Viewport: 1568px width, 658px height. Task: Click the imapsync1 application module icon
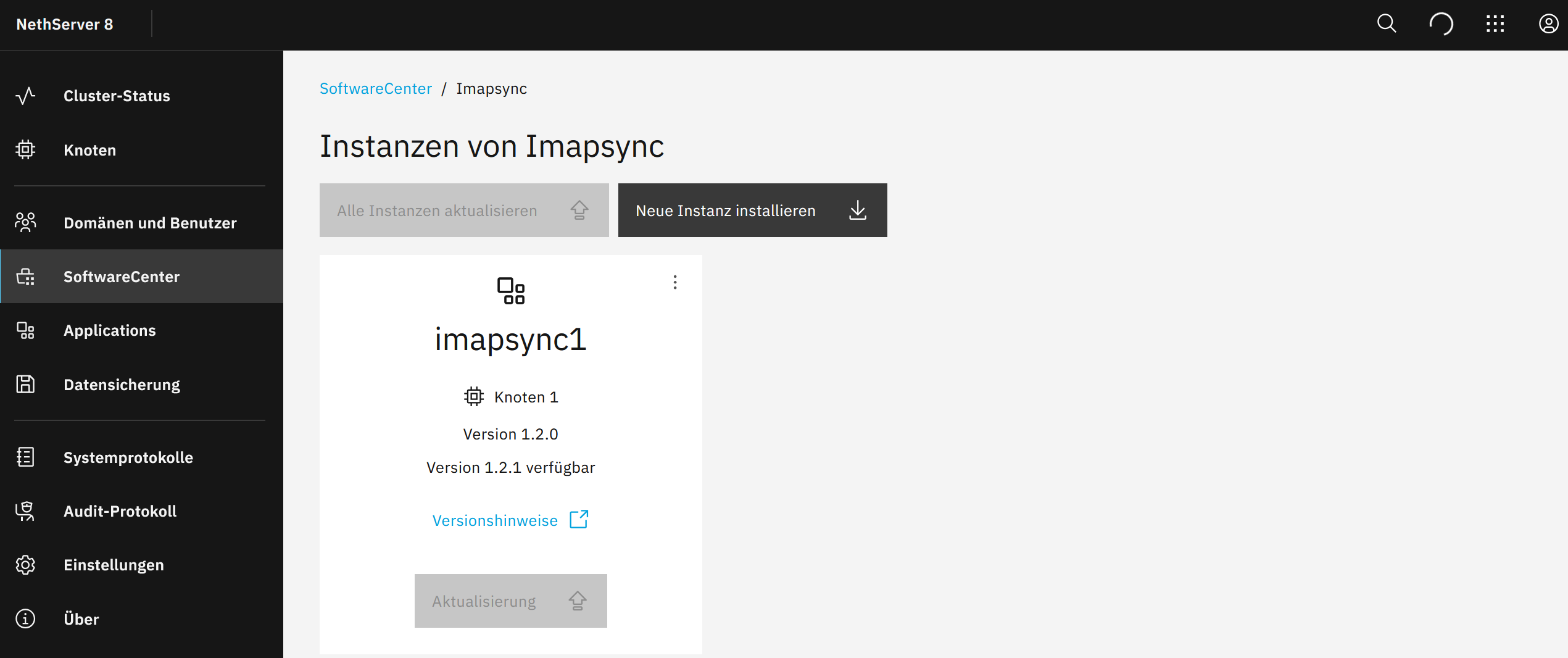click(x=511, y=291)
